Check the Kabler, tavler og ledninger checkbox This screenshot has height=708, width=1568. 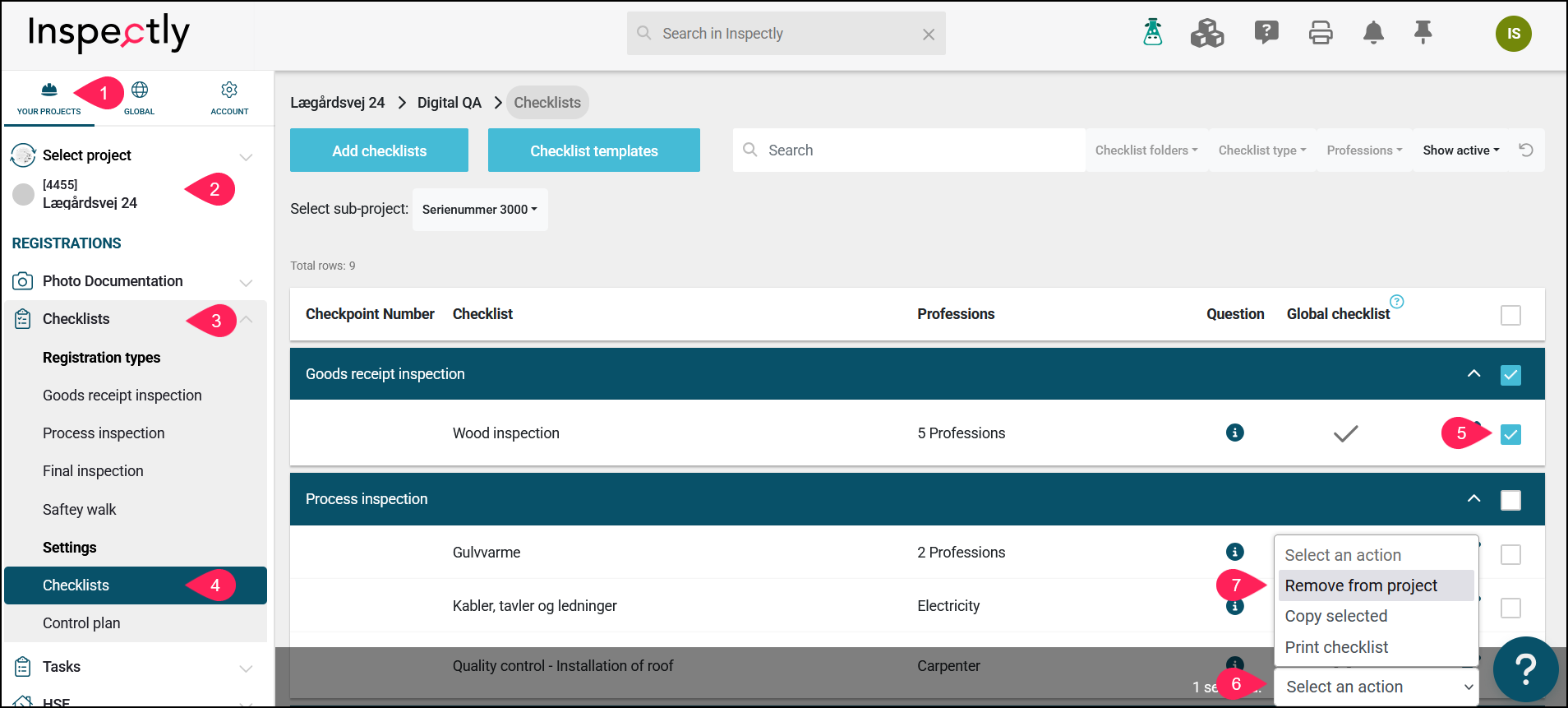tap(1510, 608)
